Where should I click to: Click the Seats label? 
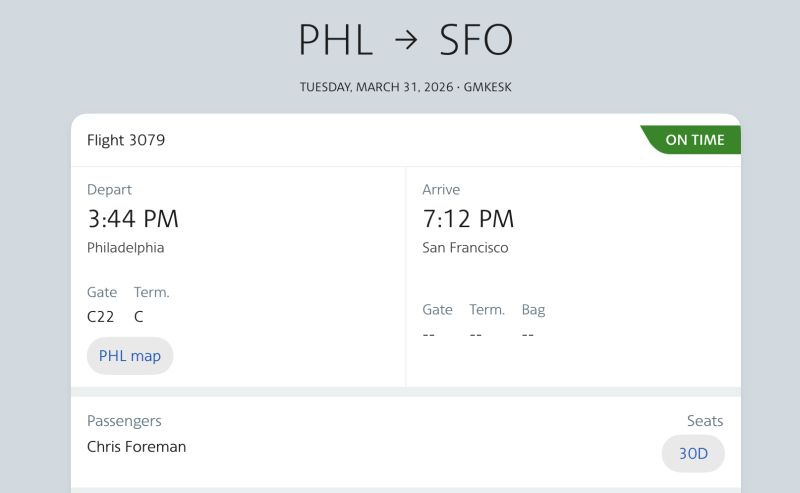pos(704,421)
